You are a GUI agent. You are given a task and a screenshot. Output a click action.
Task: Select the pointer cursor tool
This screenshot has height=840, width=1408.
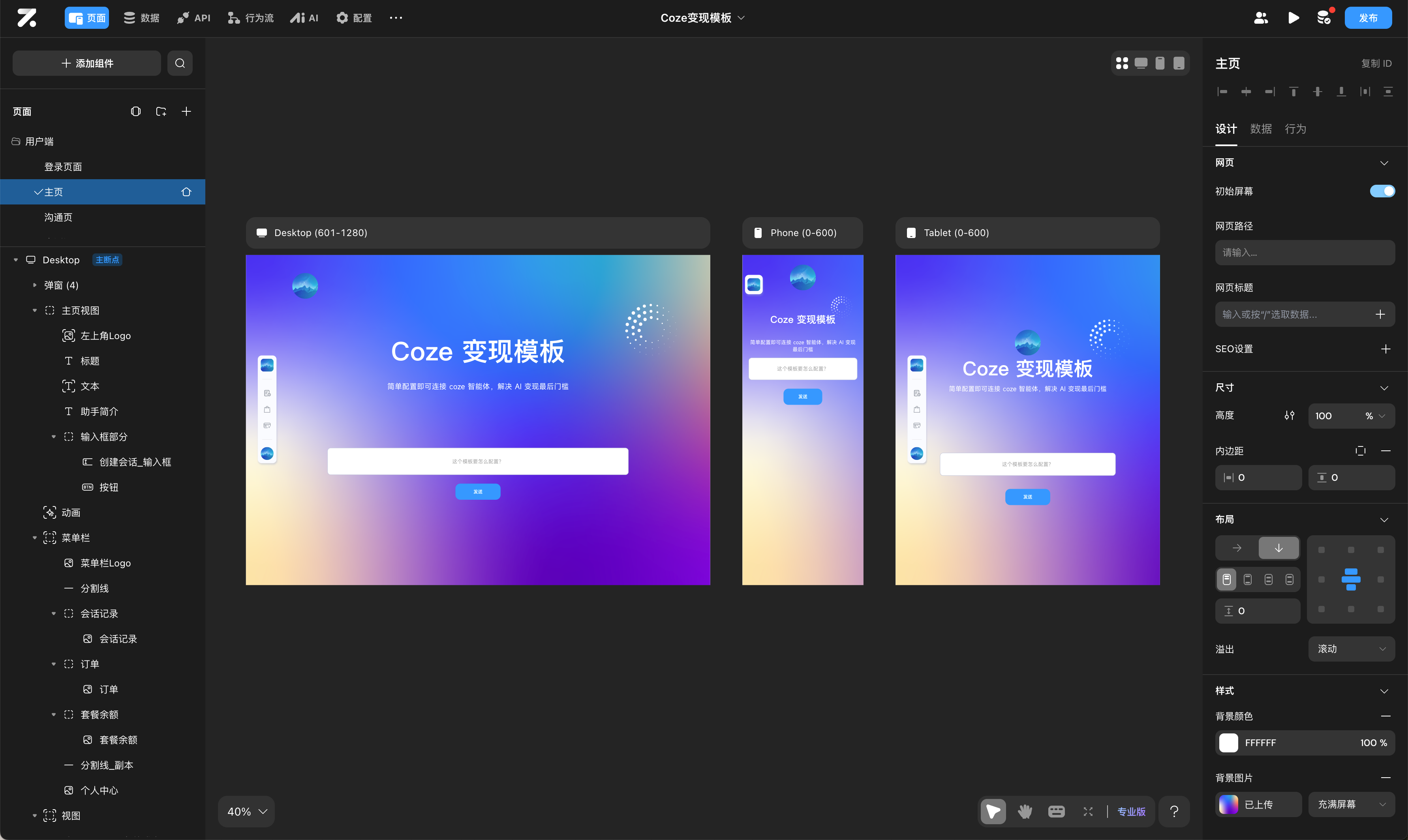pos(993,812)
